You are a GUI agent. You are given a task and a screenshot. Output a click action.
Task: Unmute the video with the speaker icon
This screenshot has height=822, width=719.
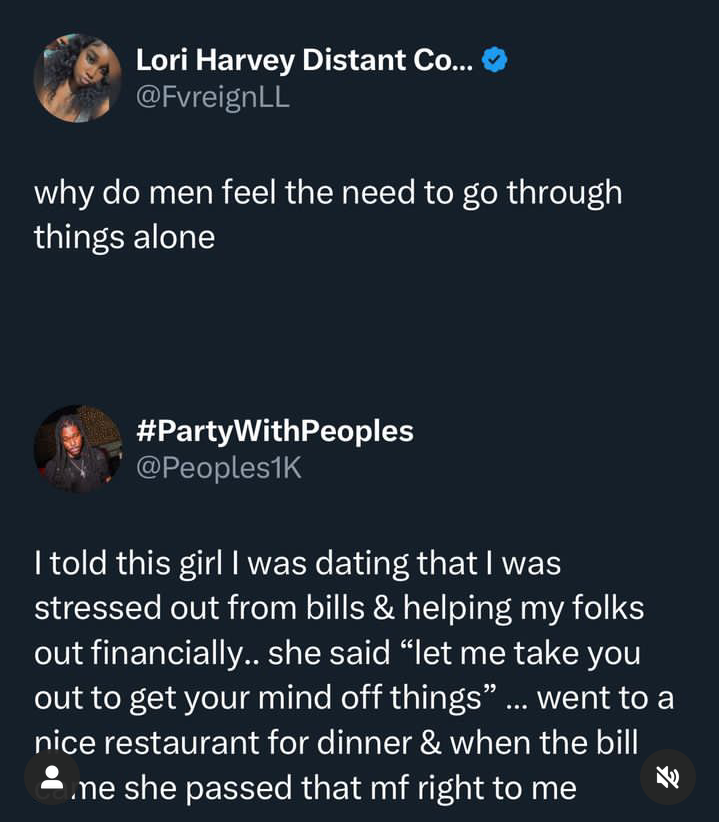point(667,777)
